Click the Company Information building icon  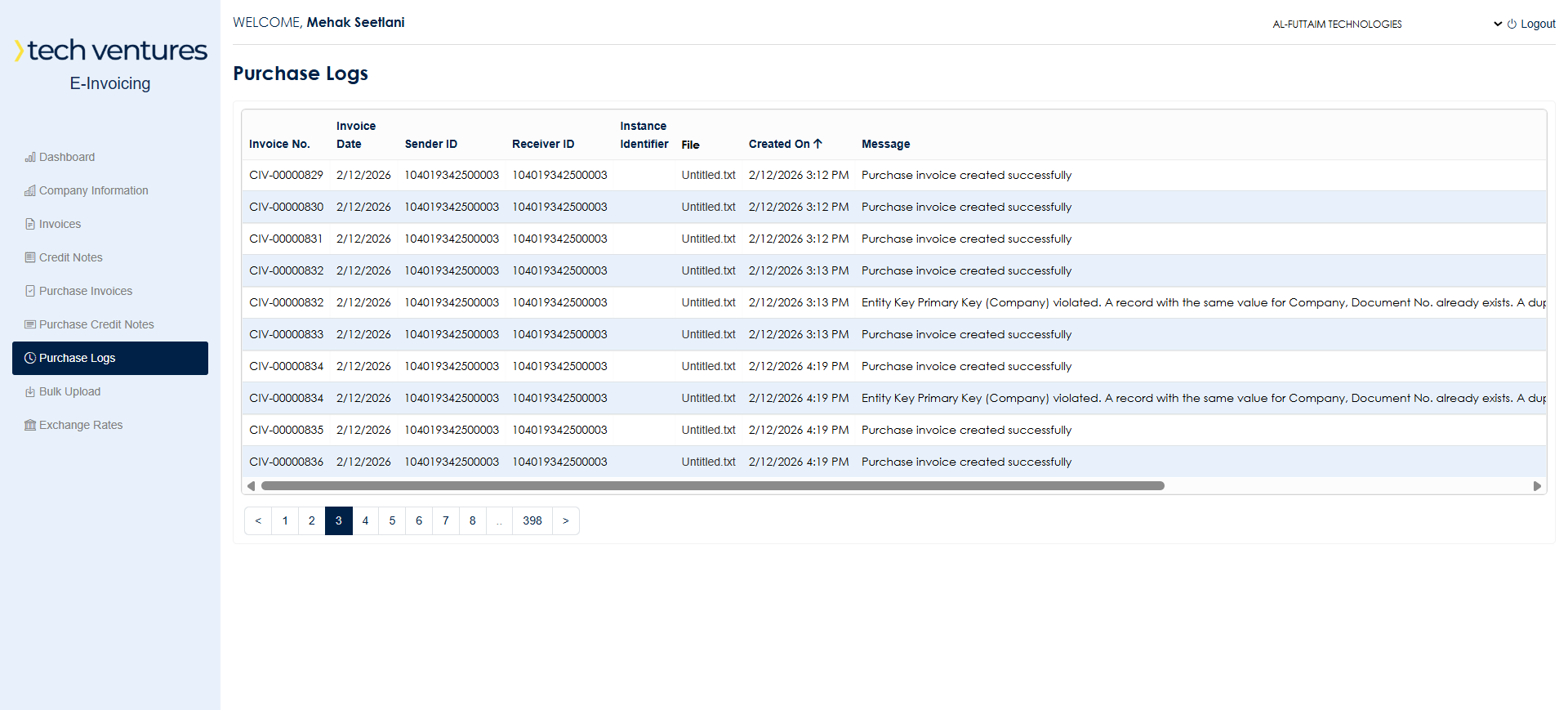[30, 190]
